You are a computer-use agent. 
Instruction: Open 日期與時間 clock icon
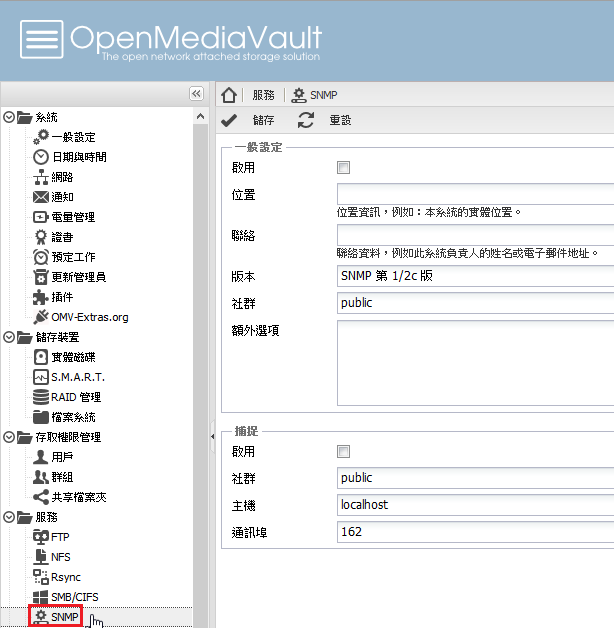pyautogui.click(x=41, y=157)
